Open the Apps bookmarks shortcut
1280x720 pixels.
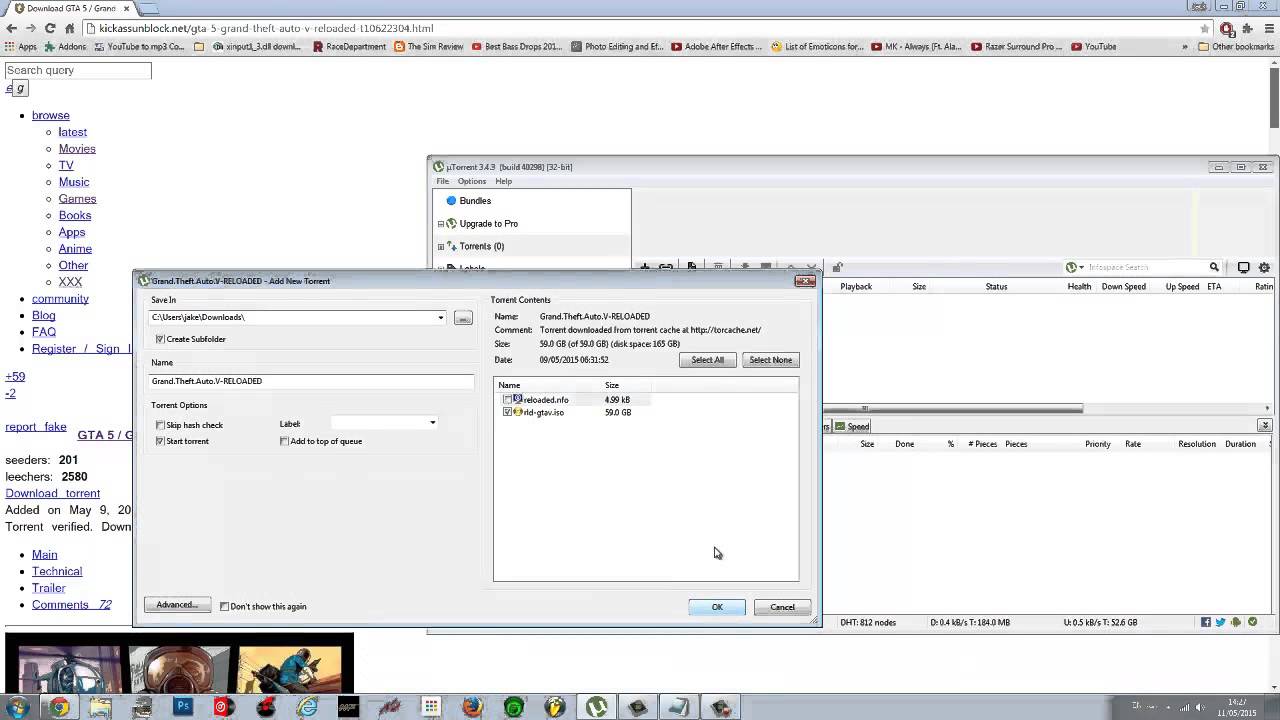(21, 46)
